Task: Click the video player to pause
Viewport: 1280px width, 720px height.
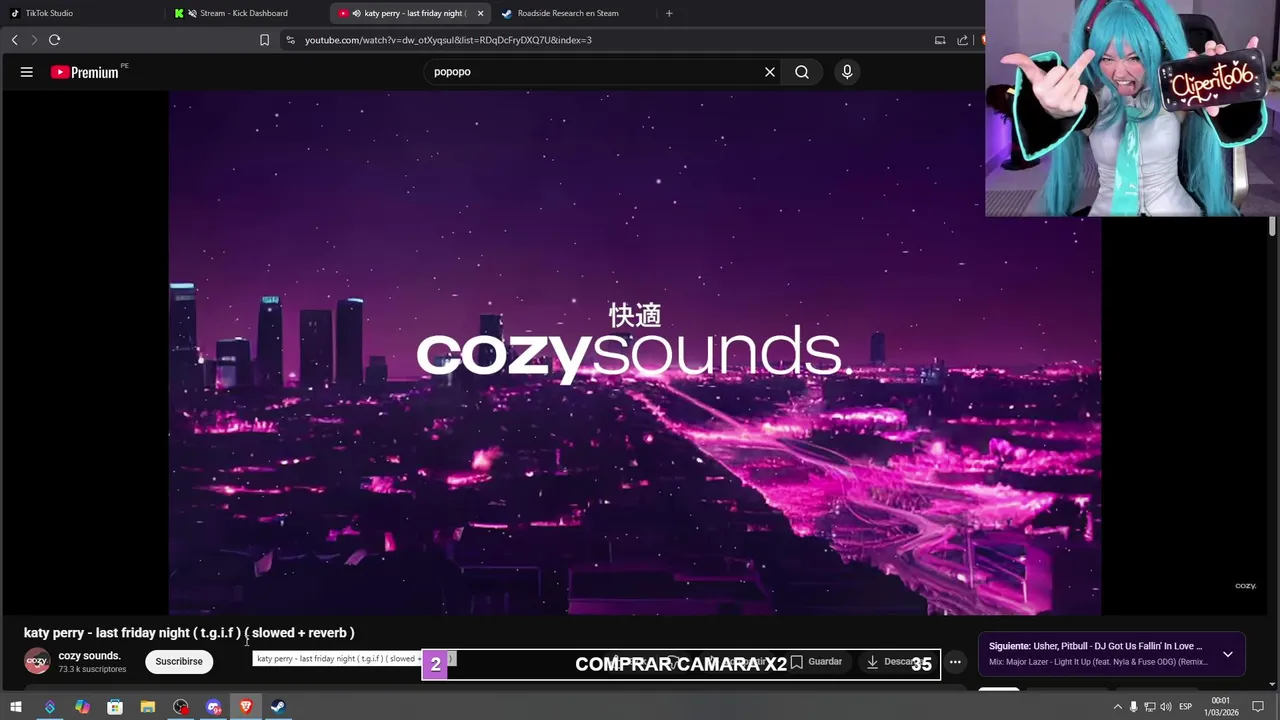Action: pyautogui.click(x=635, y=352)
